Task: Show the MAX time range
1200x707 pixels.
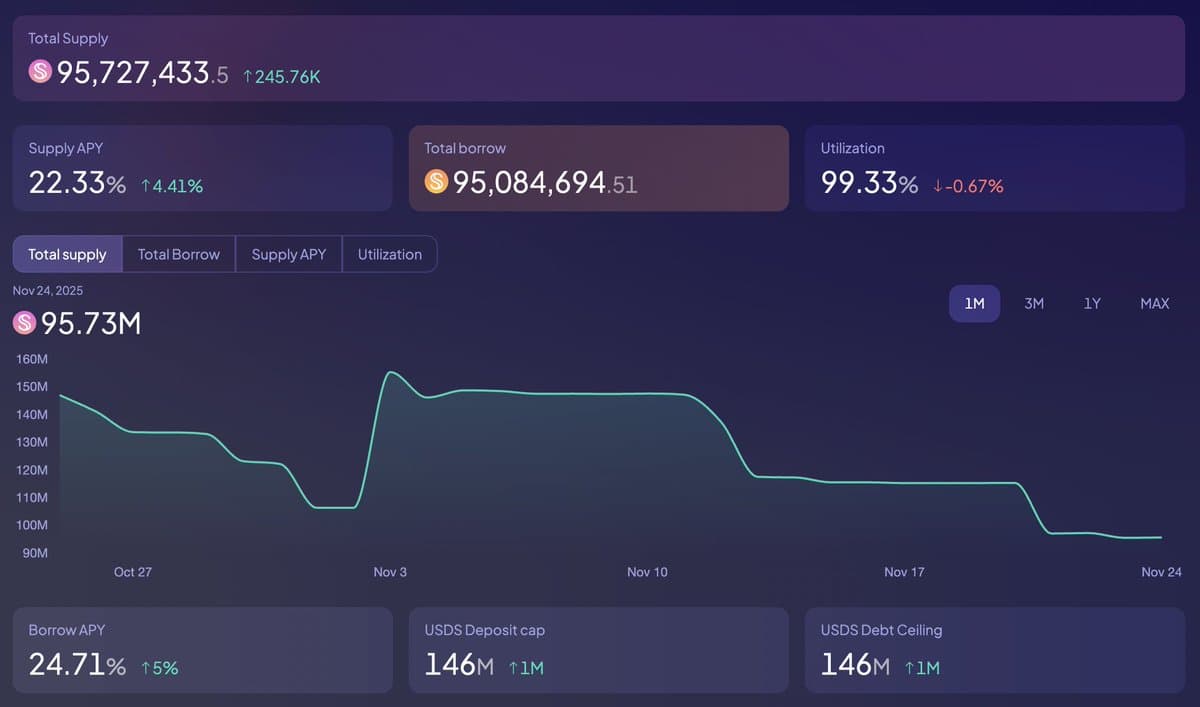Action: pos(1154,303)
